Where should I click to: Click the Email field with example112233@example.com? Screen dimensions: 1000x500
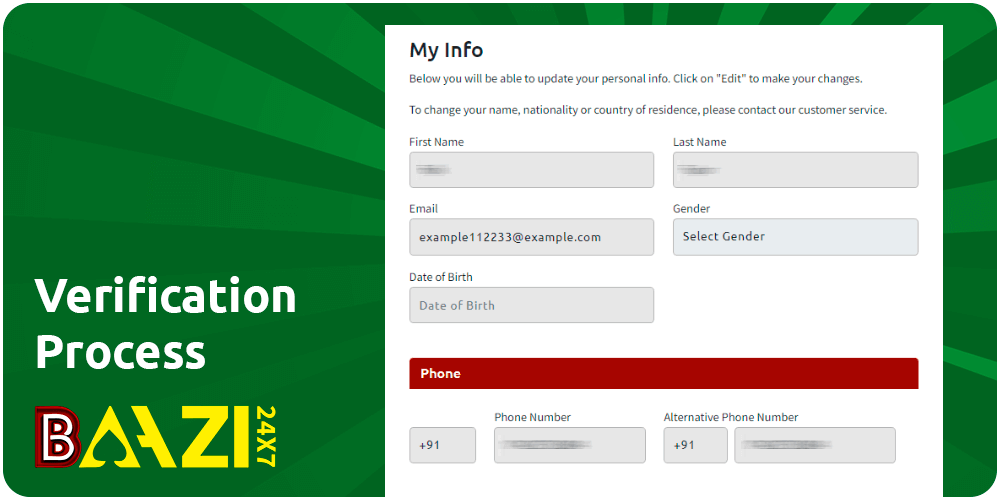(531, 237)
